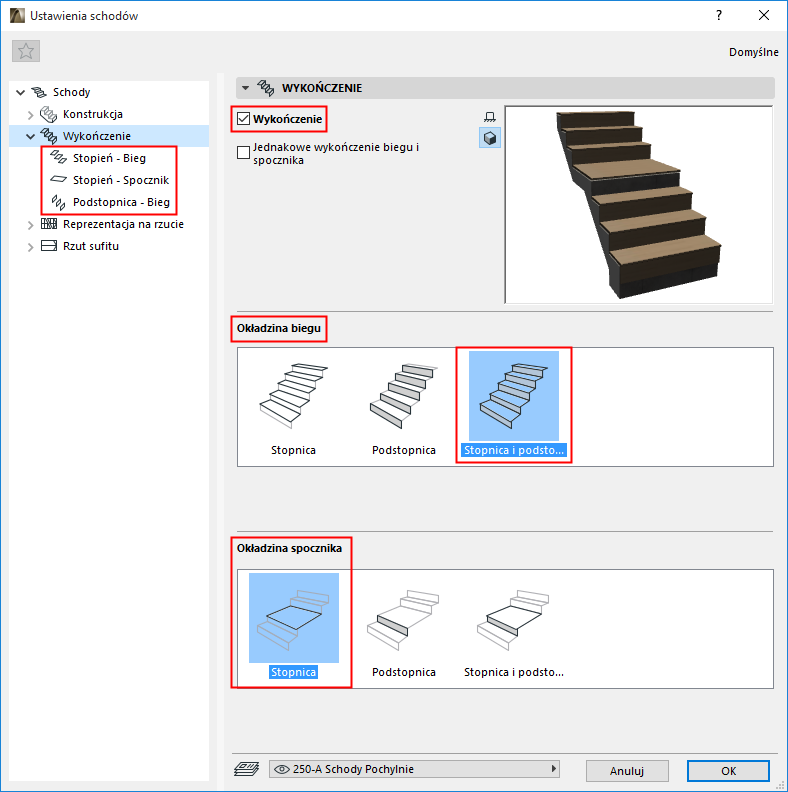This screenshot has width=788, height=792.
Task: Click the Rzut sufitu ceiling icon
Action: [x=49, y=246]
